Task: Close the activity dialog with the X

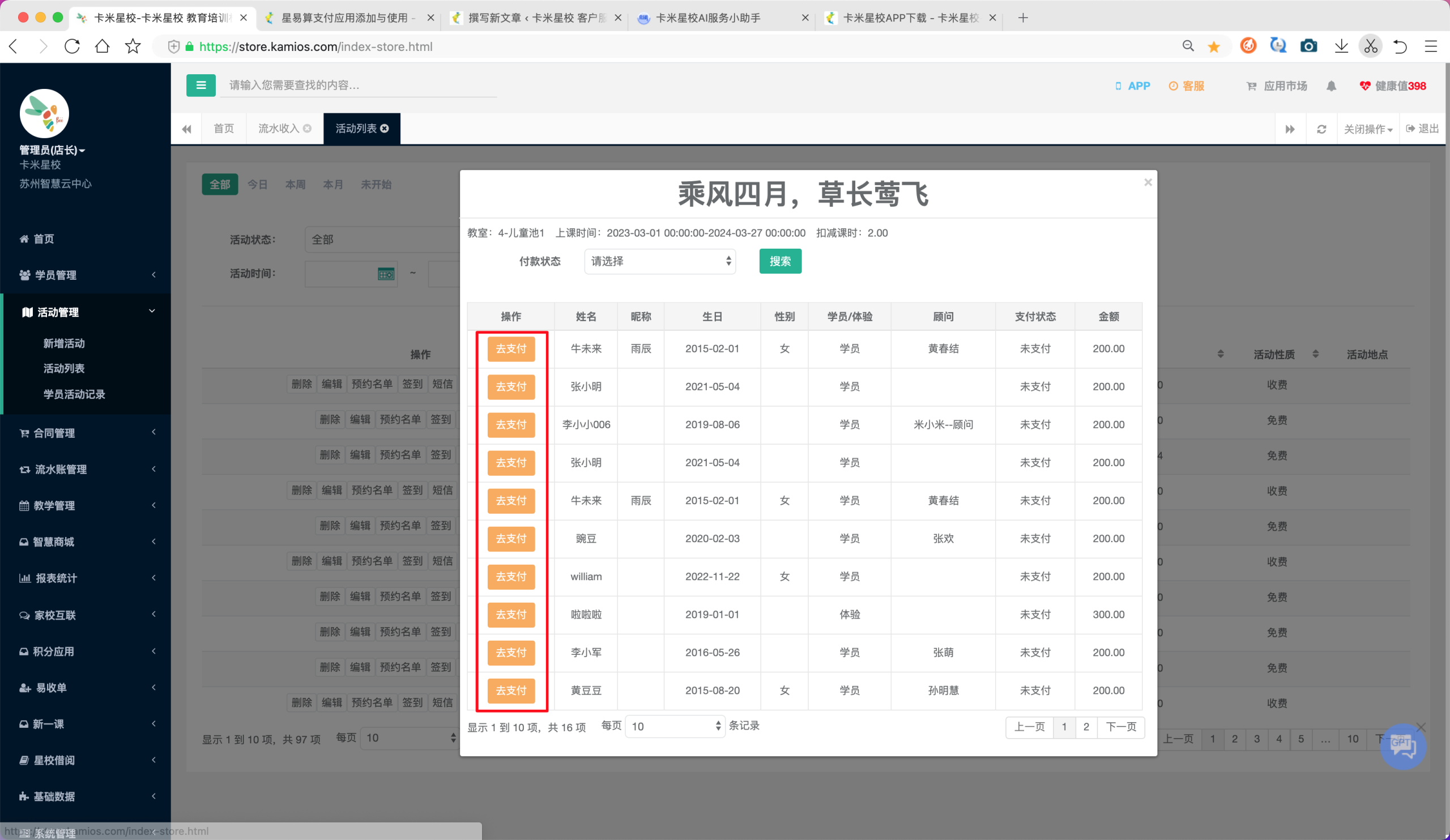Action: (x=1148, y=182)
